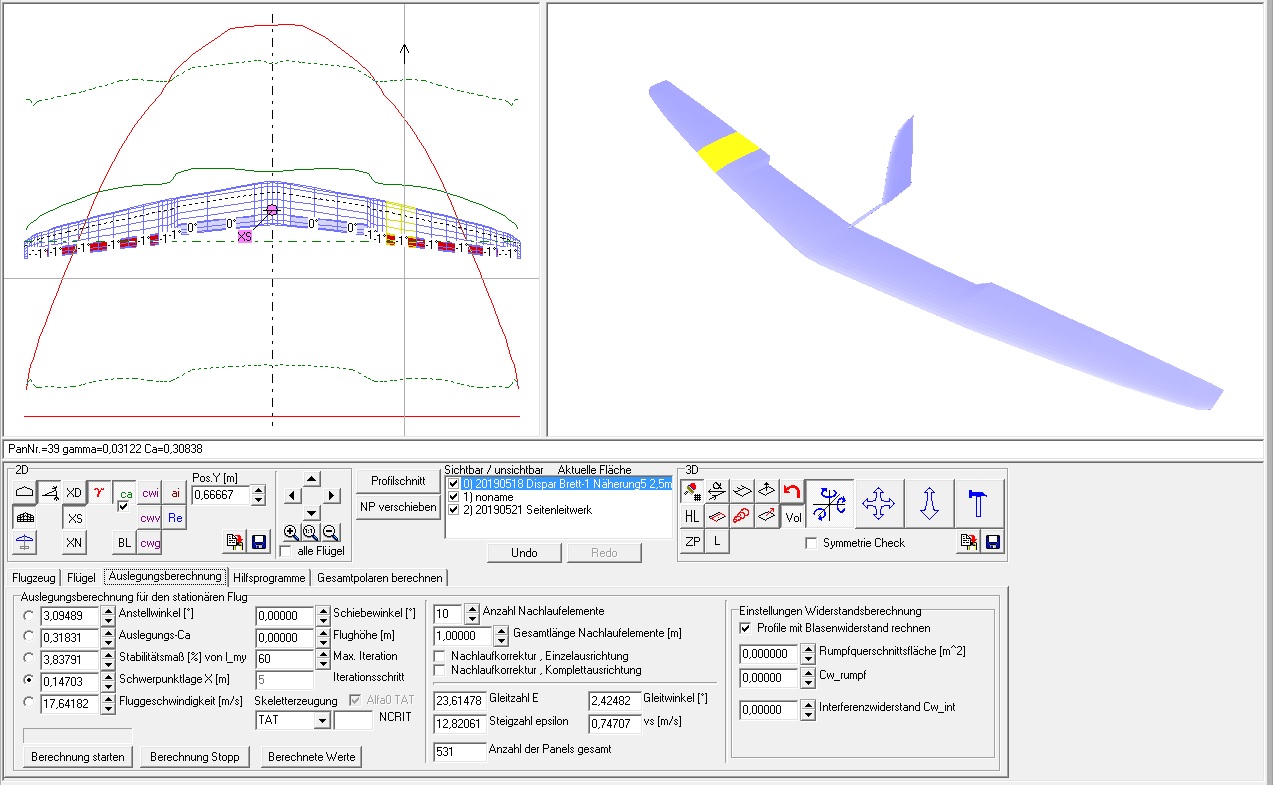Uncheck Profile mit Blasenwiderstand rechnen
The width and height of the screenshot is (1273, 785).
click(745, 628)
